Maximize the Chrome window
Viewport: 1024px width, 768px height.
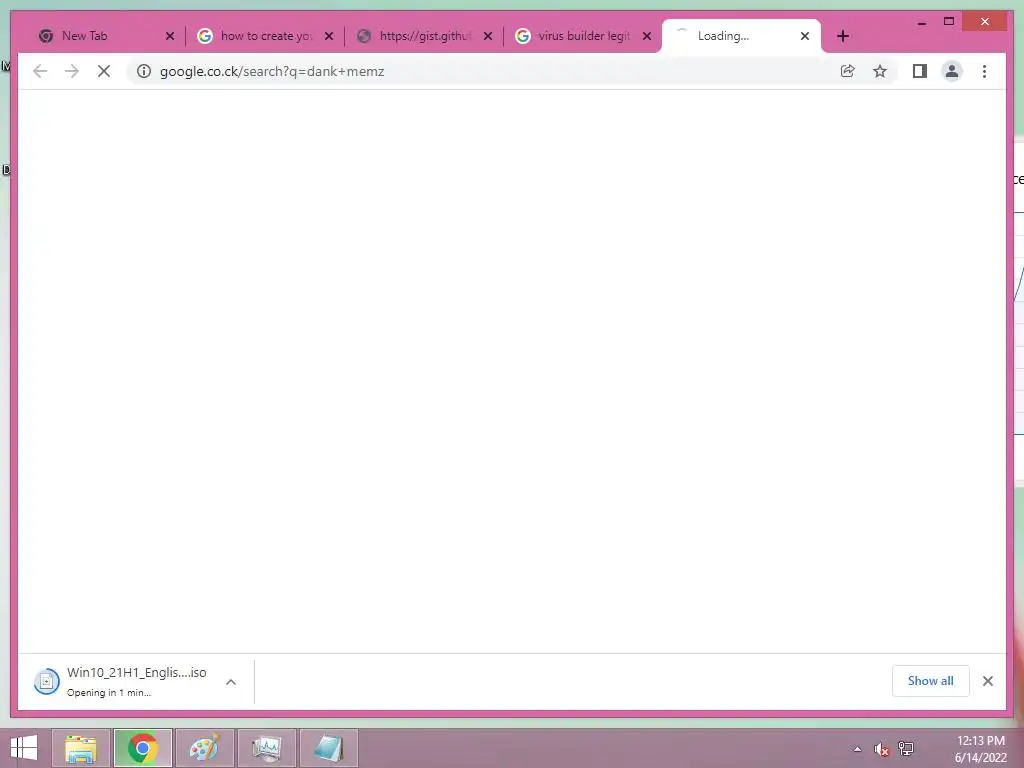[x=949, y=22]
